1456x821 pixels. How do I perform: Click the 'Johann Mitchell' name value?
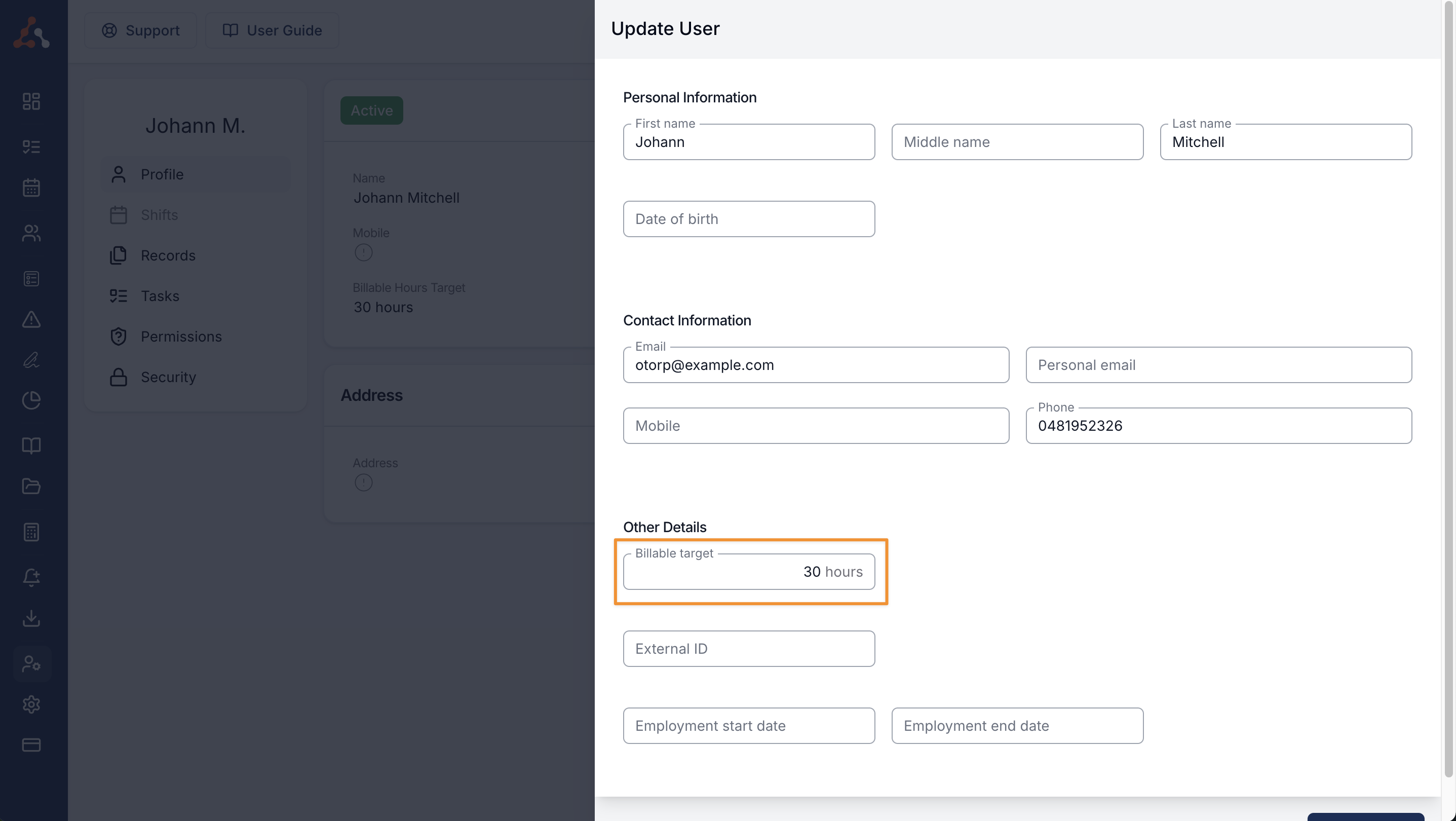point(406,198)
